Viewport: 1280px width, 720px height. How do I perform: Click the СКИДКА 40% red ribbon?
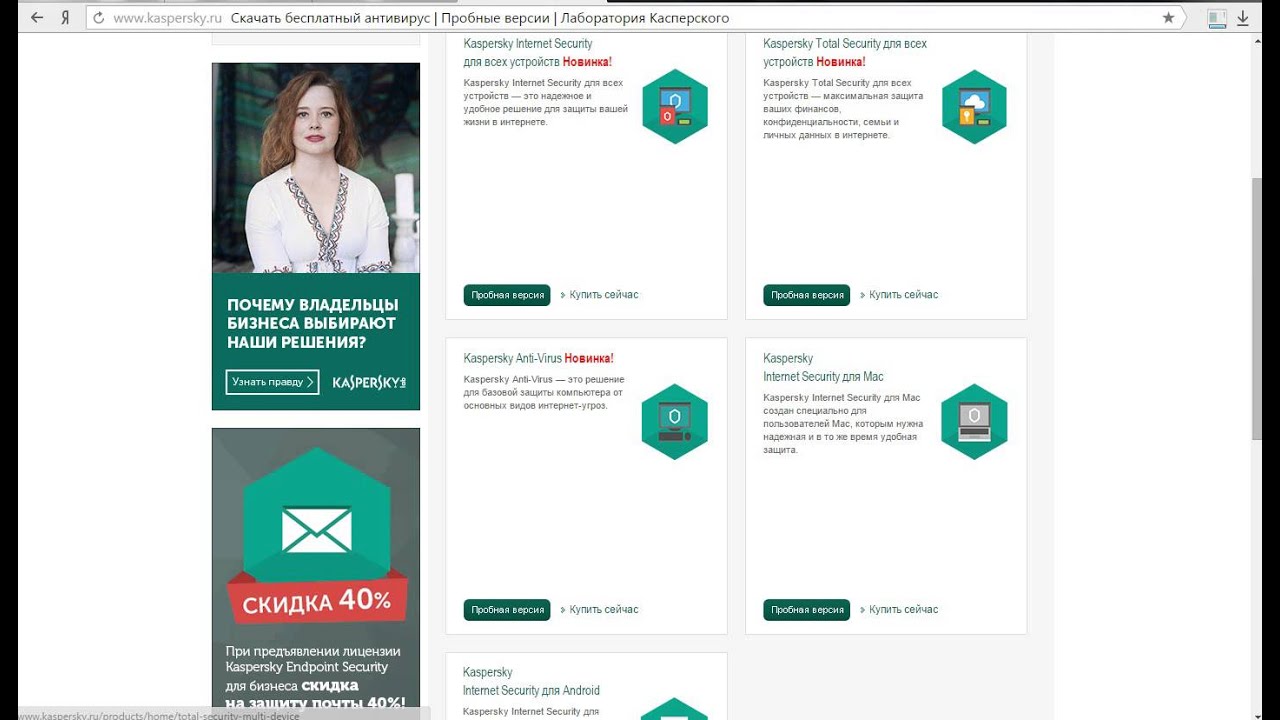(316, 600)
